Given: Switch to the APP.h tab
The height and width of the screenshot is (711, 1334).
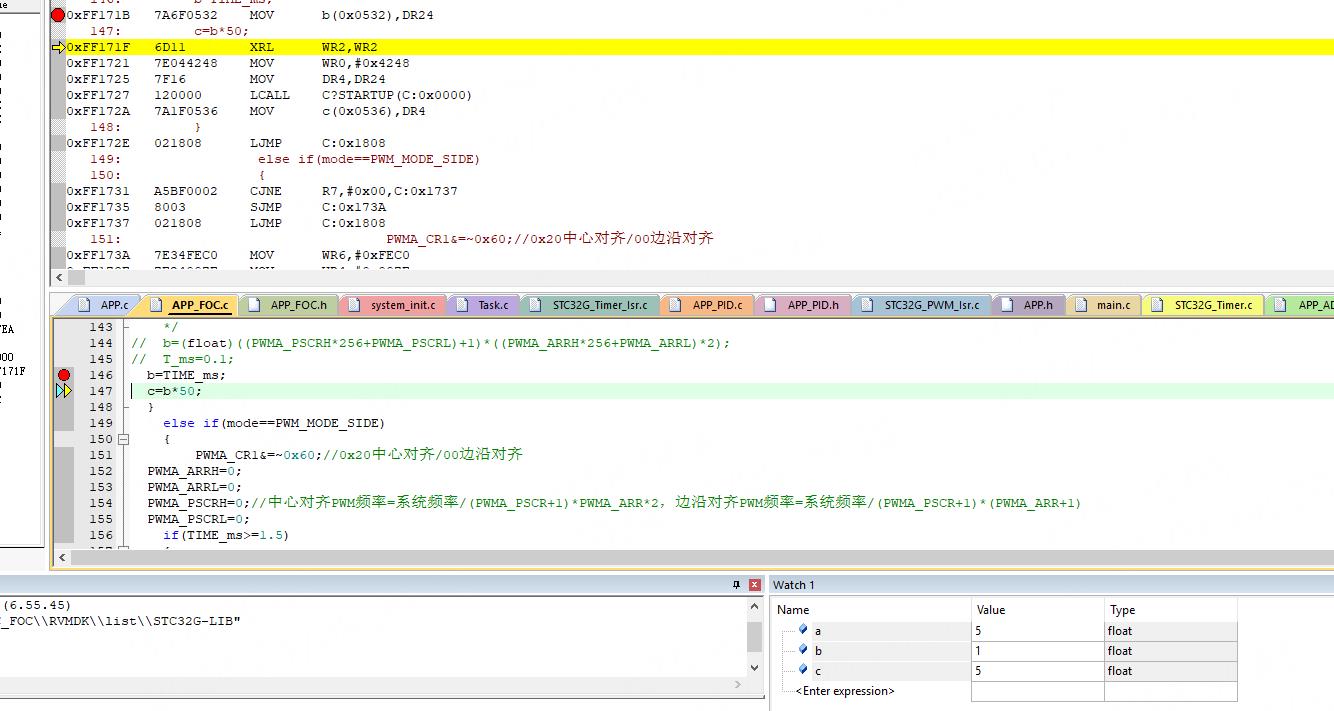Looking at the screenshot, I should (1029, 305).
